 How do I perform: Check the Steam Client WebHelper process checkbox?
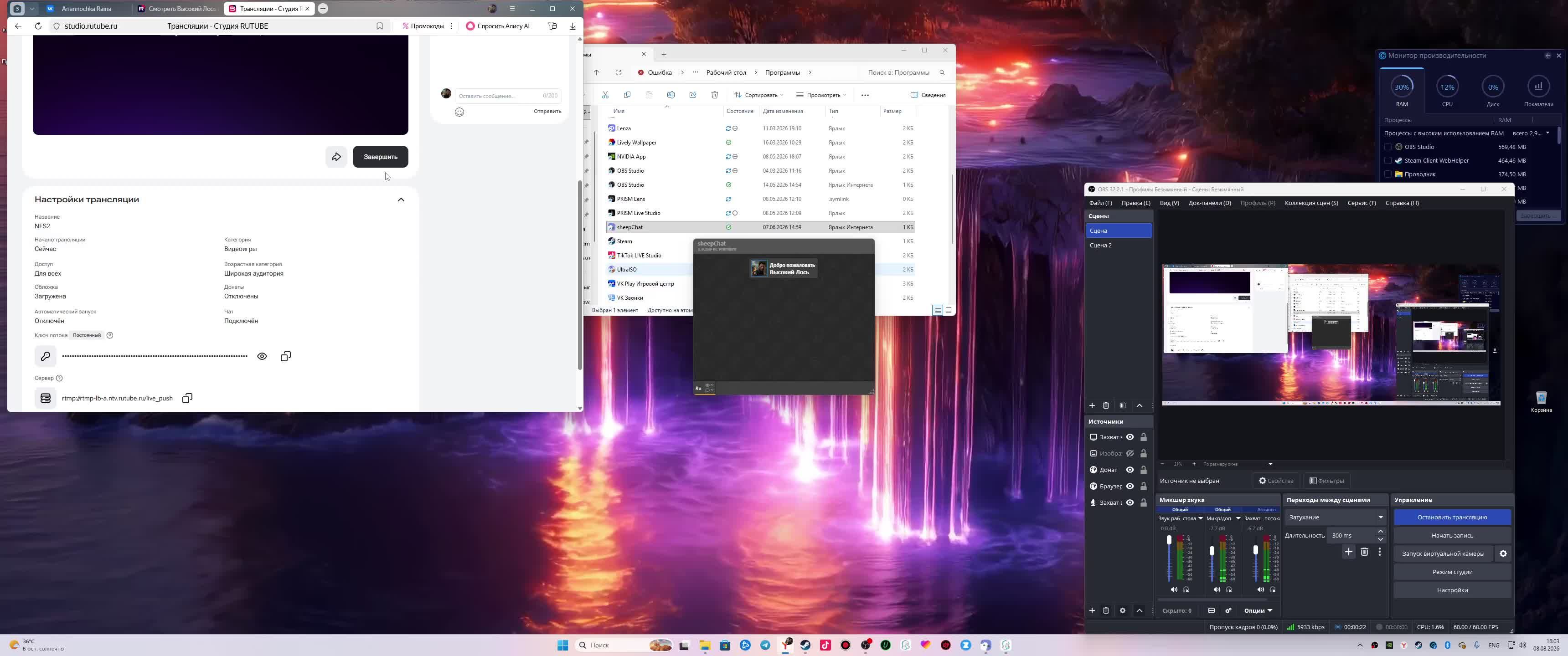[x=1388, y=161]
